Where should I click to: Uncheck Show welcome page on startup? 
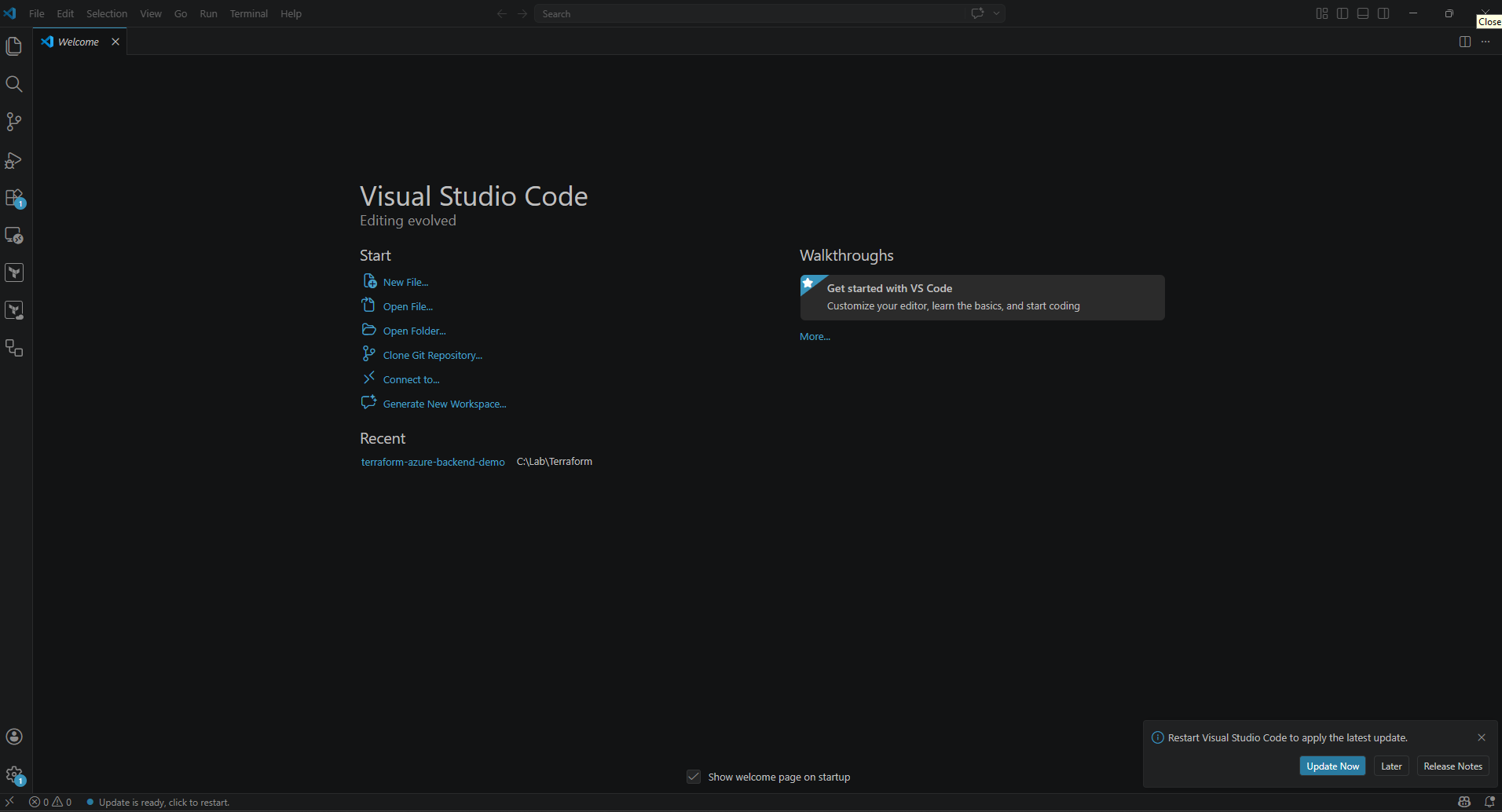pyautogui.click(x=694, y=777)
